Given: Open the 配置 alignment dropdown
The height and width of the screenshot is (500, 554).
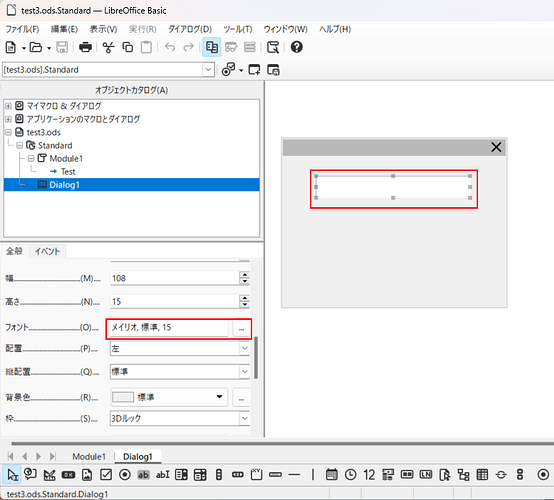Looking at the screenshot, I should (244, 349).
